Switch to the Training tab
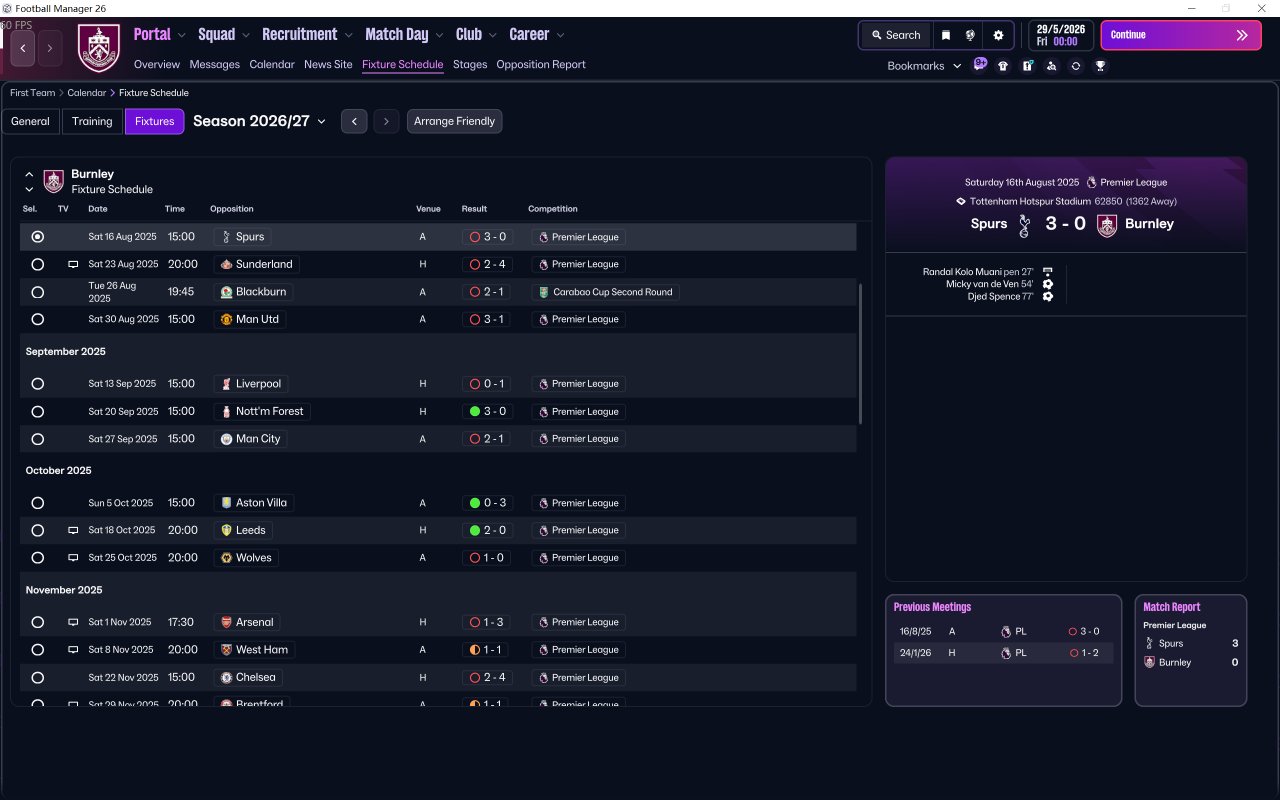 (x=92, y=121)
